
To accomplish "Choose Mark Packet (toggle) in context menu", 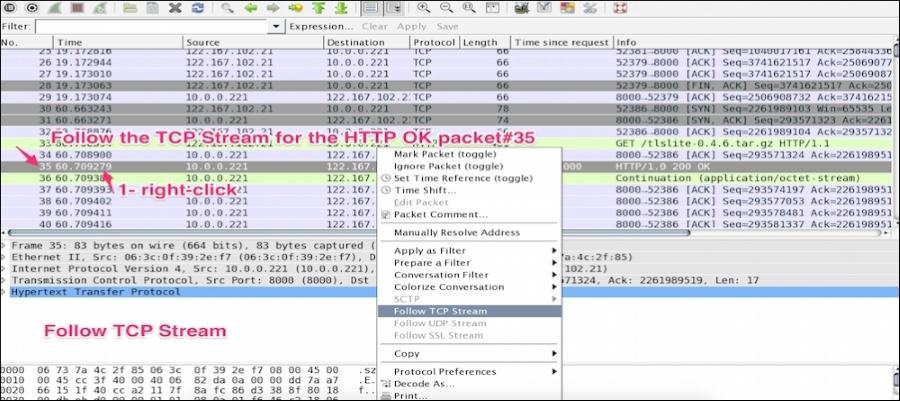I will tap(469, 154).
